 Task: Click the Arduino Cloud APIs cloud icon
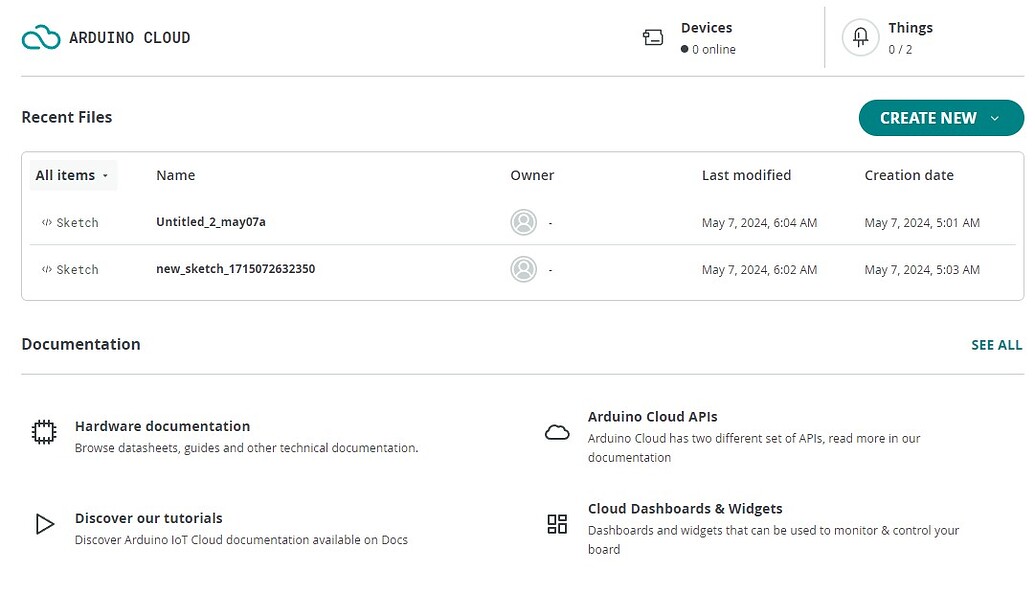[x=557, y=432]
